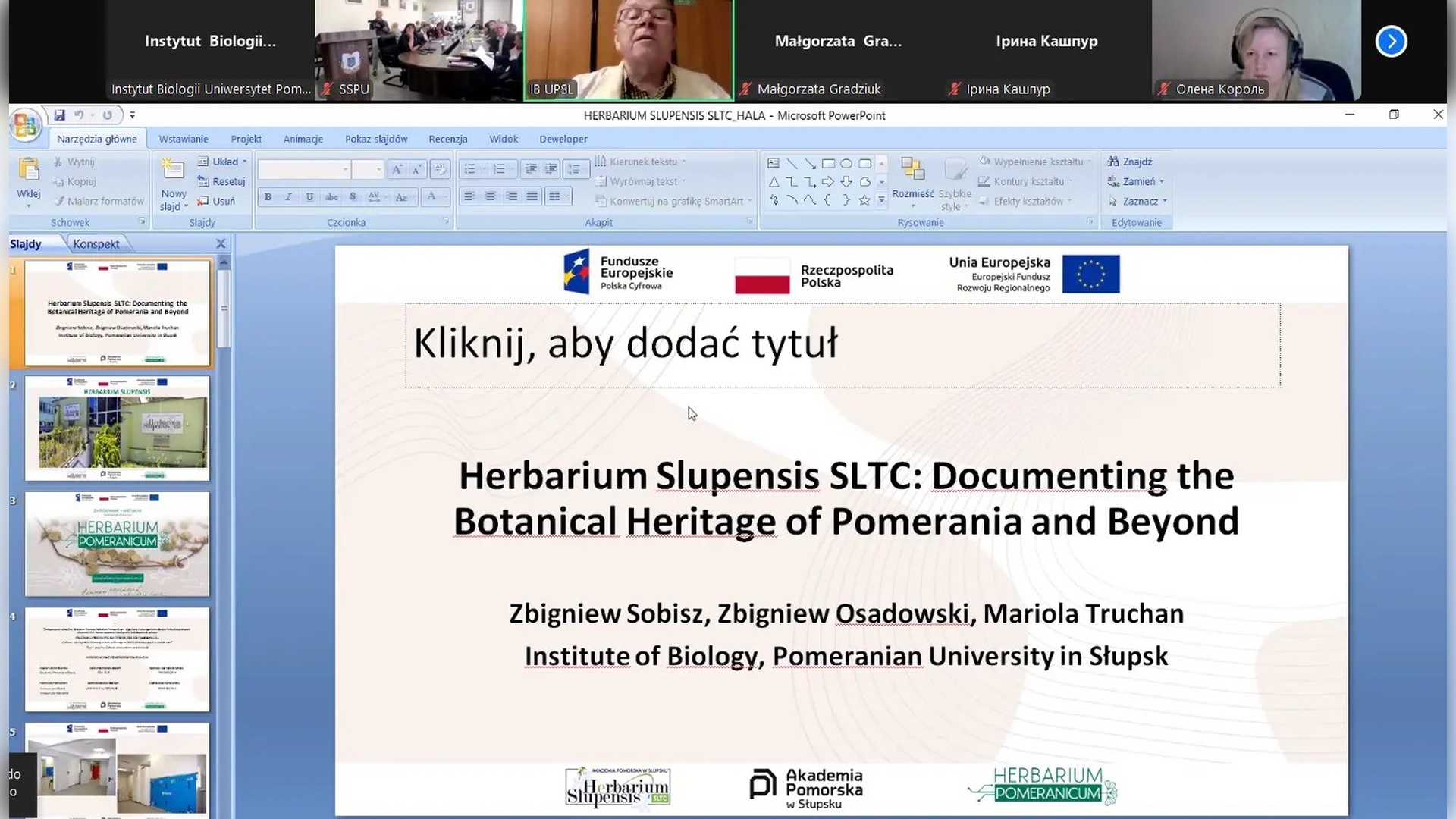Screen dimensions: 1456x819
Task: Click the decrease font size icon
Action: coord(416,169)
